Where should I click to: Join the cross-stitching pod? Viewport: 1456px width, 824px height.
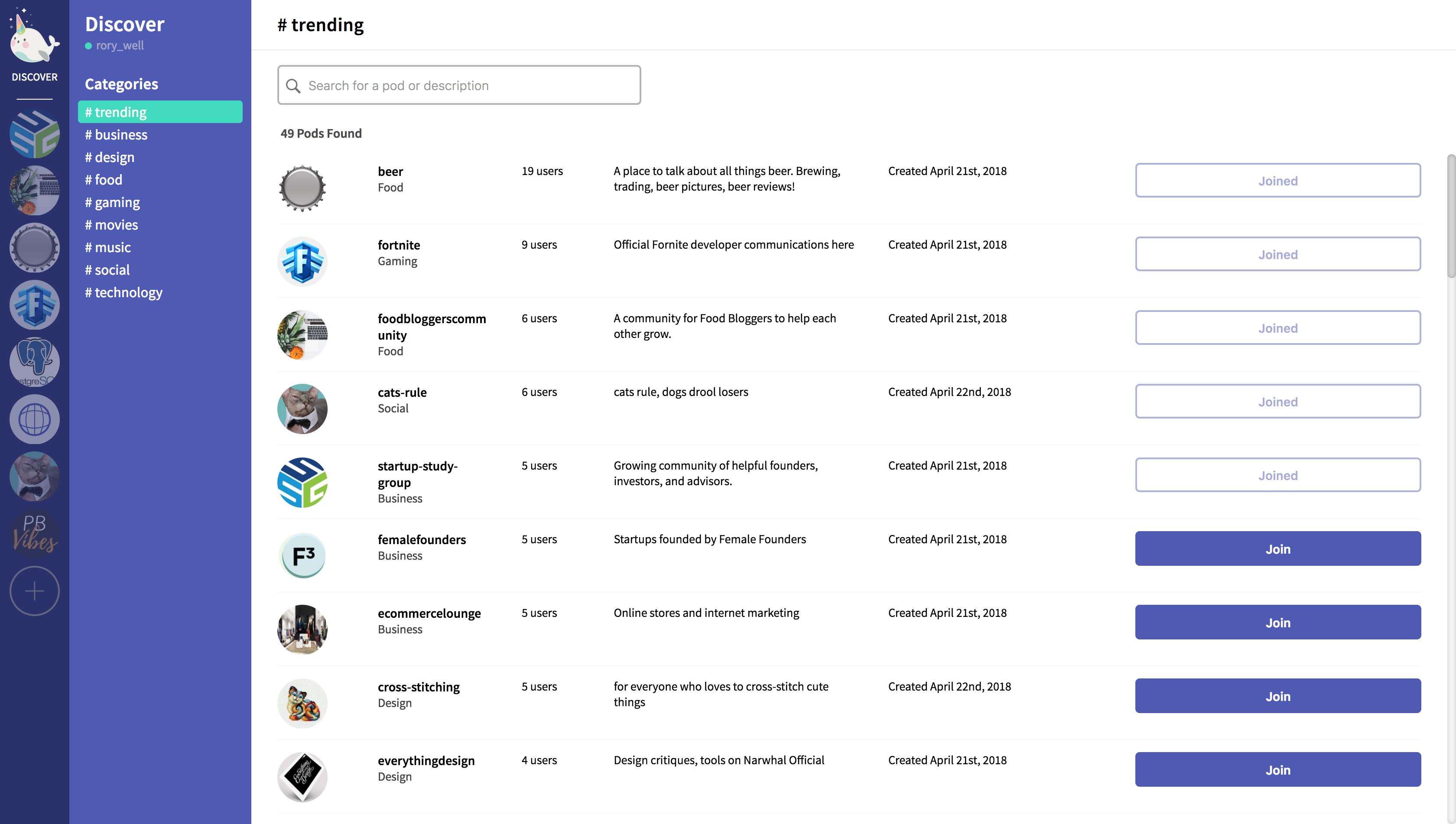1277,695
